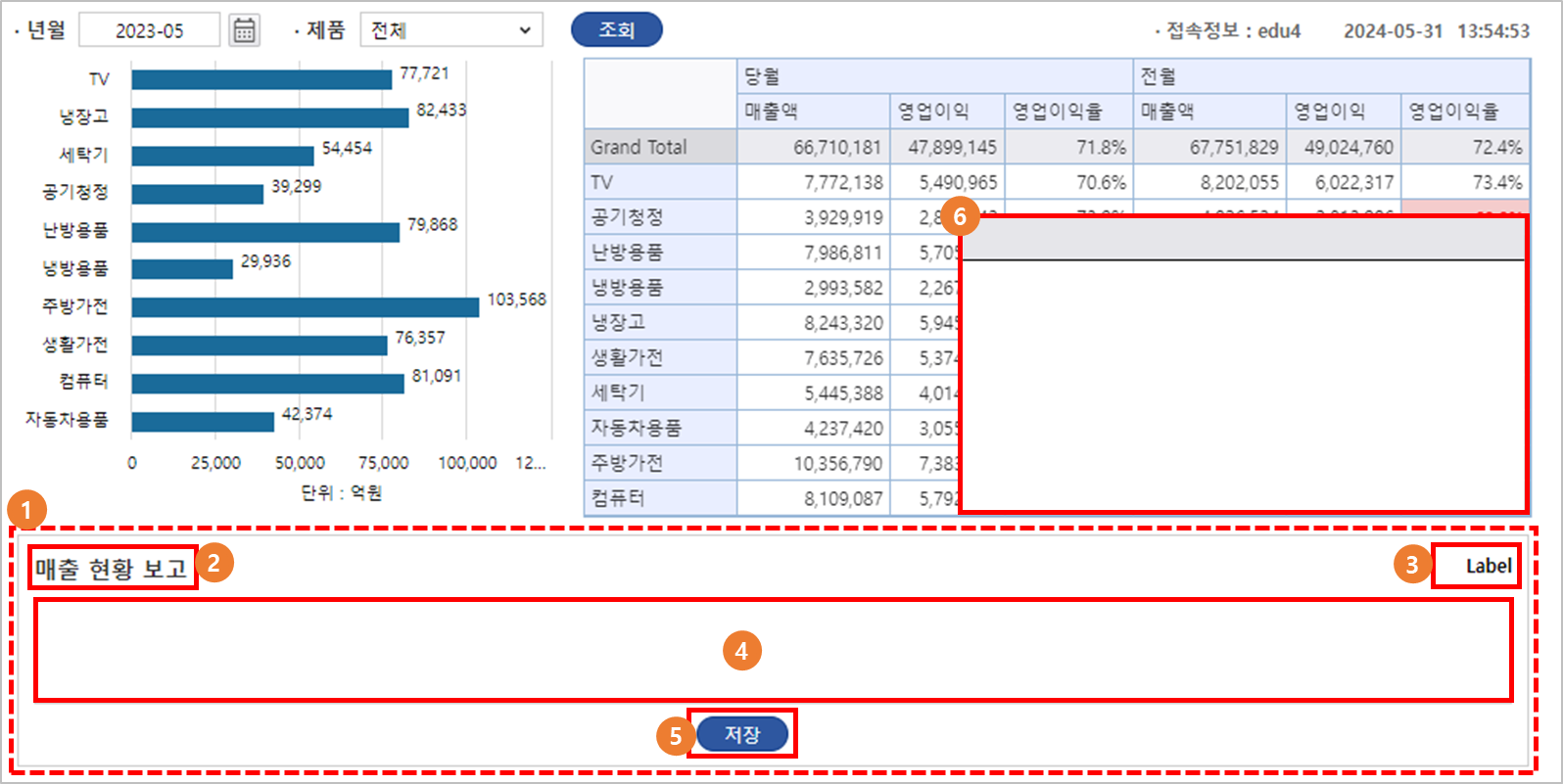Open the calendar date picker icon

coord(245,30)
